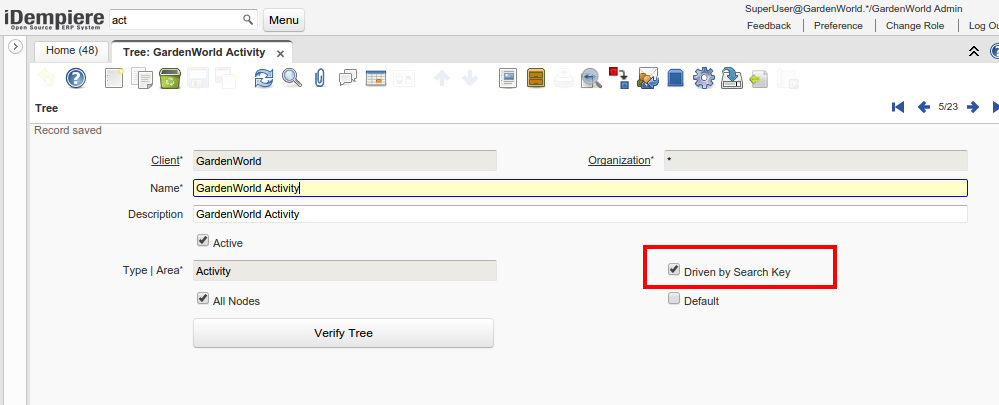The image size is (999, 405).
Task: Expand the collapsed left side panel
Action: [x=15, y=47]
